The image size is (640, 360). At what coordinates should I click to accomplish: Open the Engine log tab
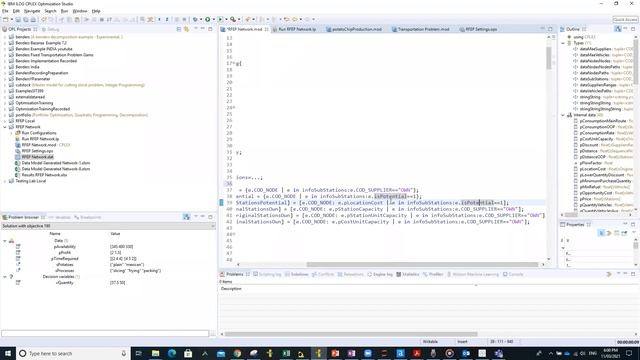380,274
